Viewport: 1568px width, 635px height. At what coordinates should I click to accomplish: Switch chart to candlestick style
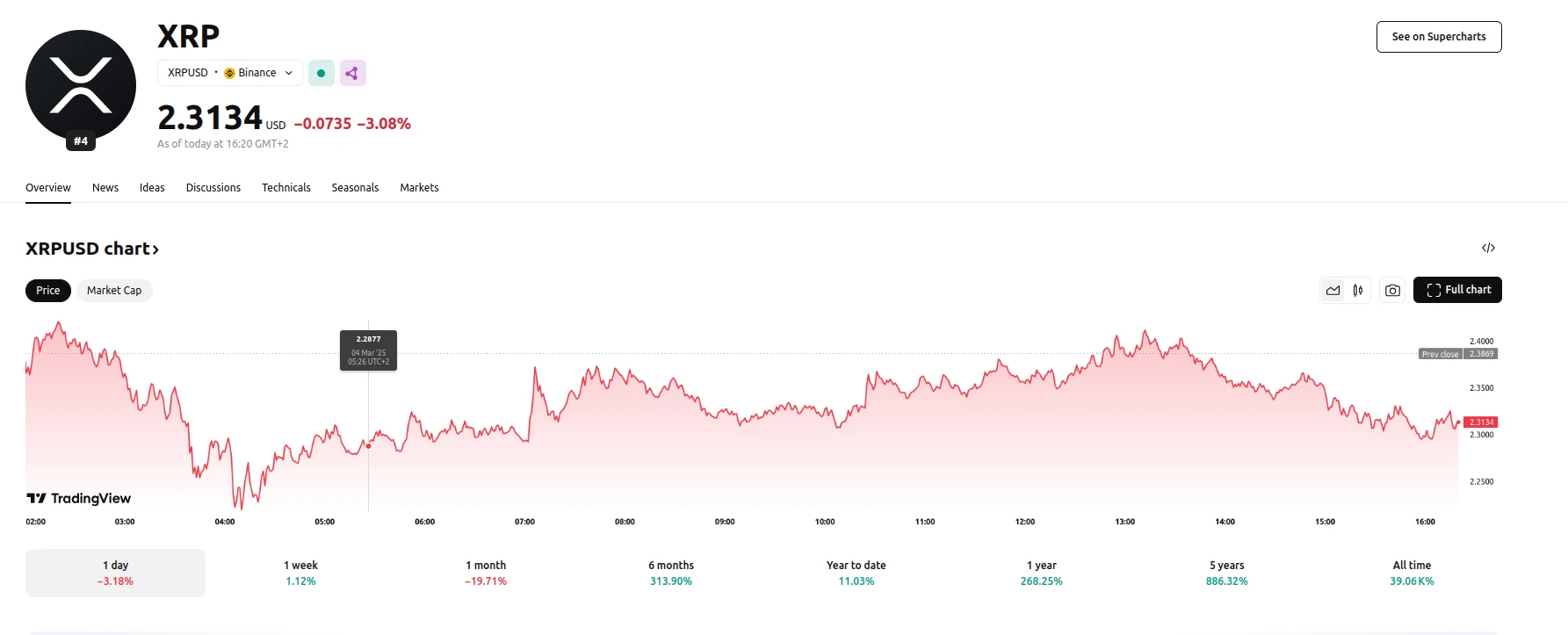point(1358,291)
